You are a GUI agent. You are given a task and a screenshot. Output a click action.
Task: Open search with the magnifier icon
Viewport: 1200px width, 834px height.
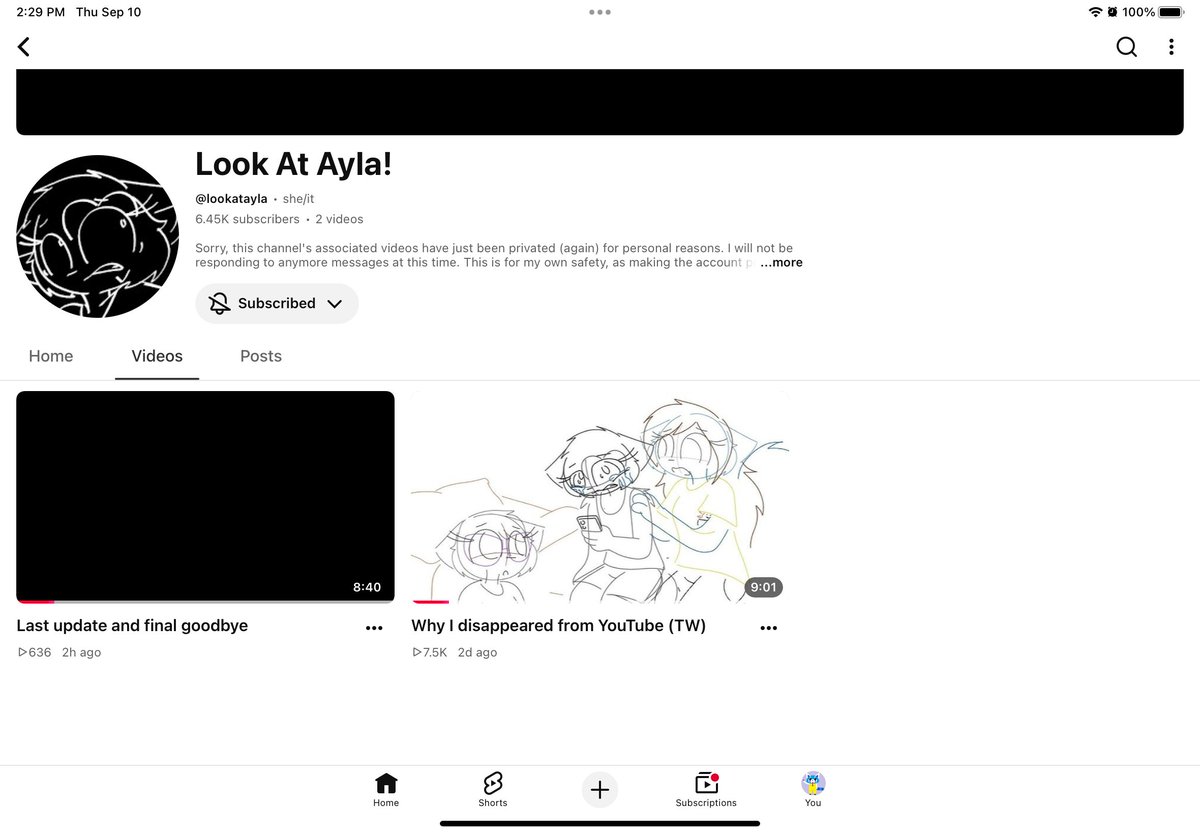pyautogui.click(x=1126, y=47)
